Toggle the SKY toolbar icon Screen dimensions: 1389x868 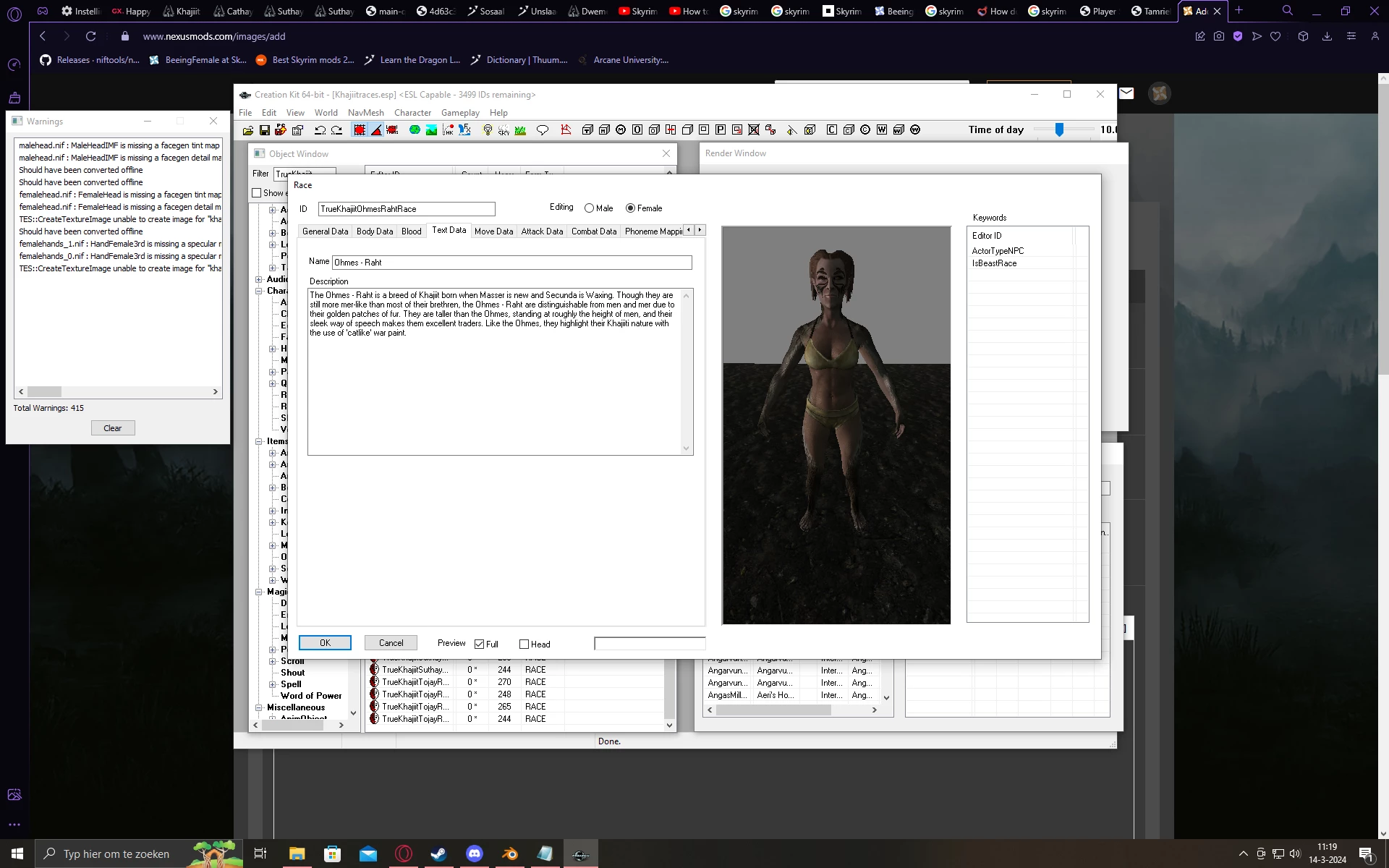point(504,130)
